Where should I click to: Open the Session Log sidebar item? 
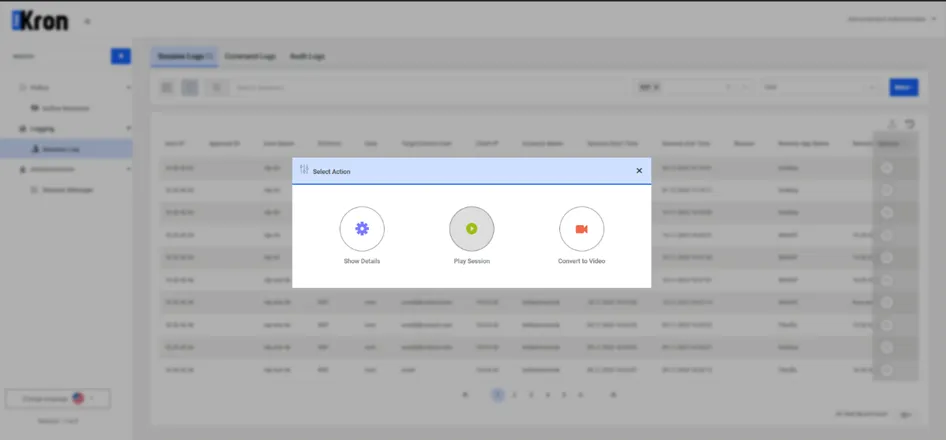[x=66, y=148]
